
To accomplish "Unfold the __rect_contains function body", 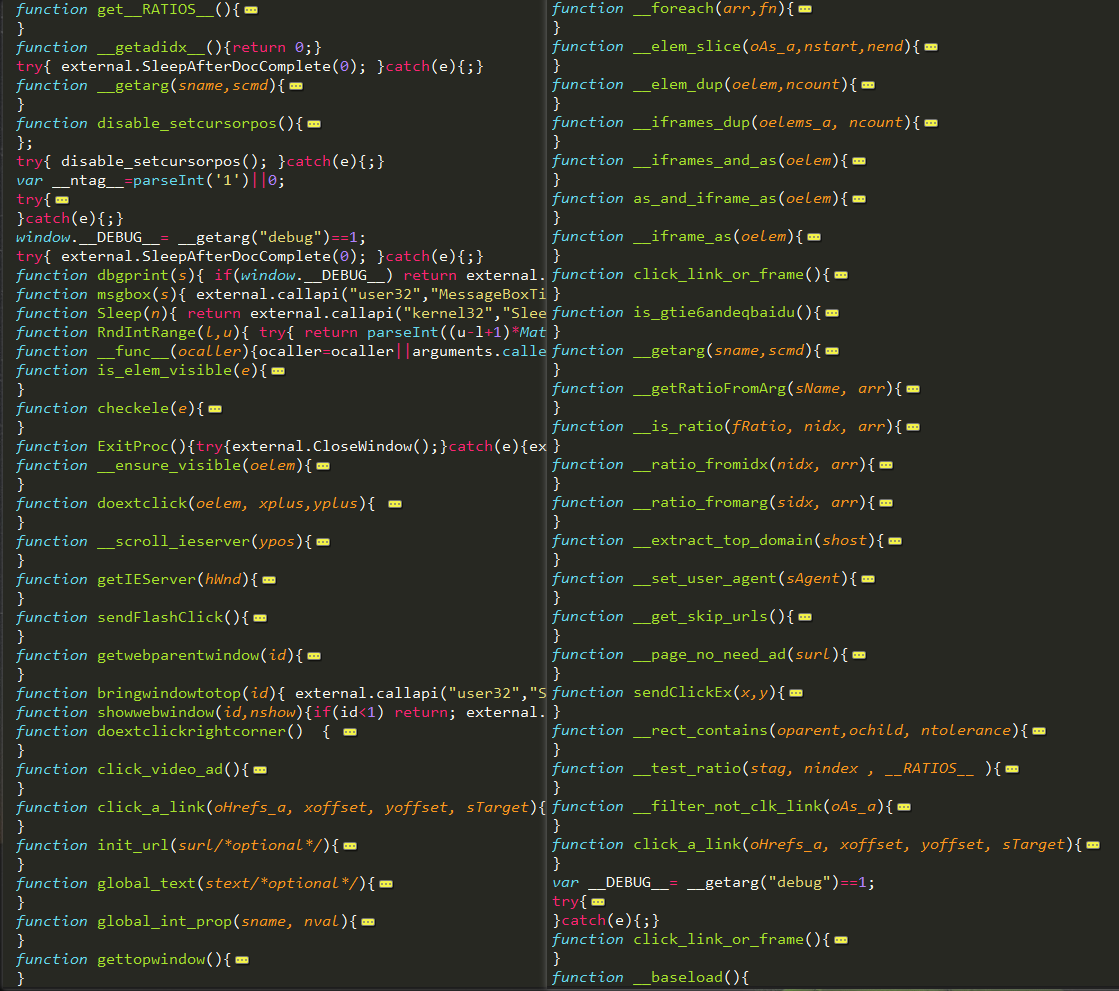I will tap(1039, 731).
